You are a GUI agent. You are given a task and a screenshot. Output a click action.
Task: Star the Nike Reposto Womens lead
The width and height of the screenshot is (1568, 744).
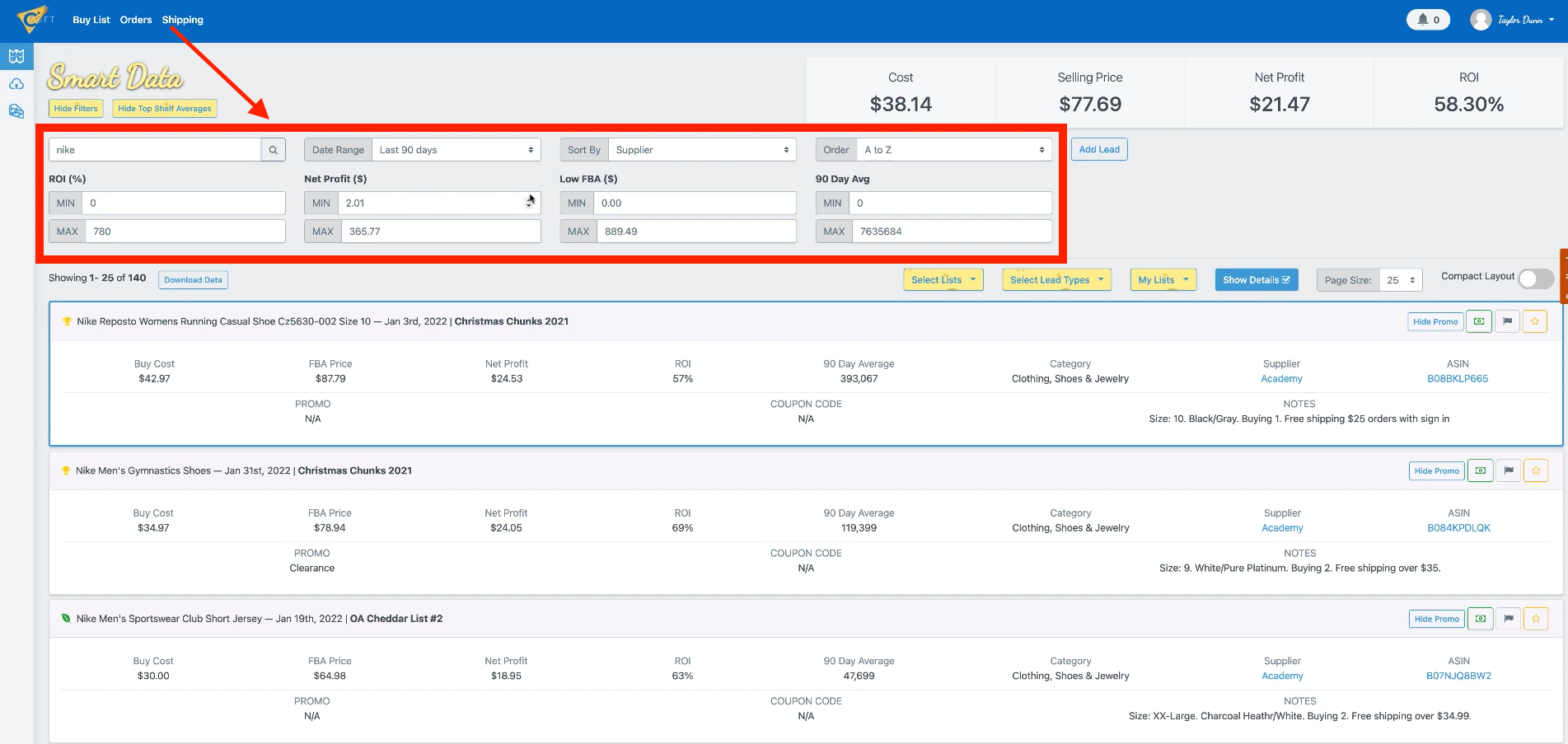tap(1535, 321)
